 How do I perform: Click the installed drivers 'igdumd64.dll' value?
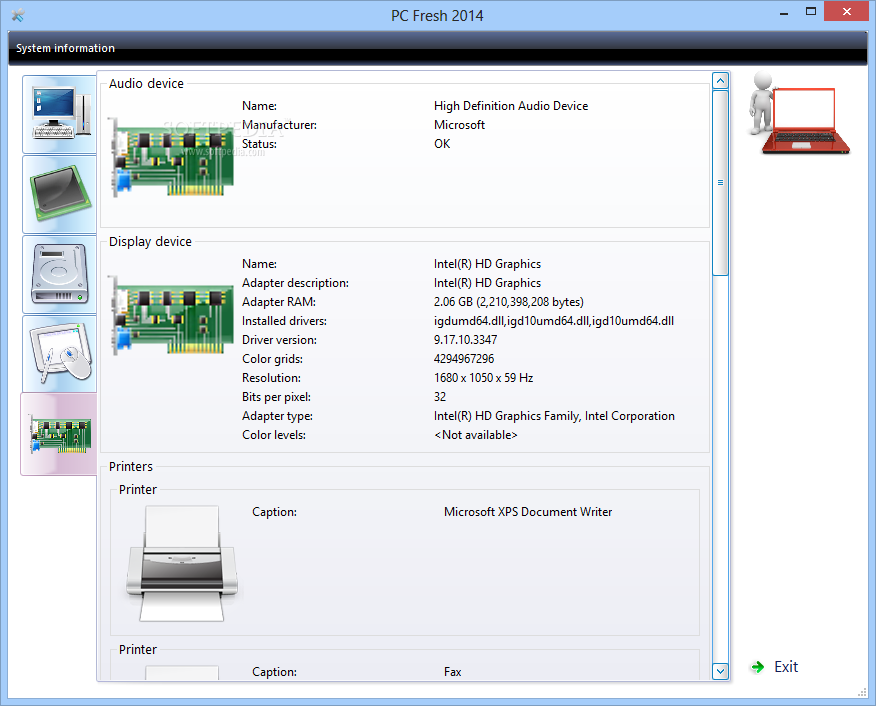coord(554,321)
